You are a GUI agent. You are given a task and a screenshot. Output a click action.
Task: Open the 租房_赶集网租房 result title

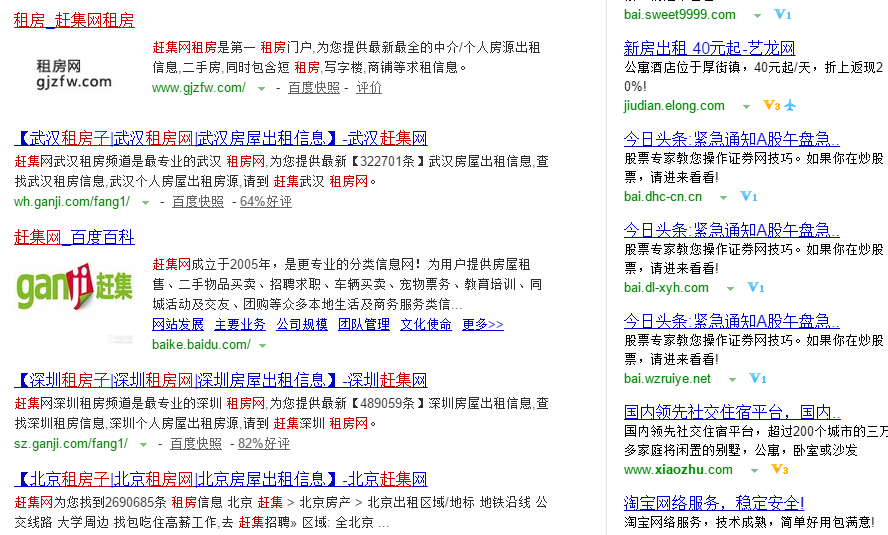pos(74,20)
